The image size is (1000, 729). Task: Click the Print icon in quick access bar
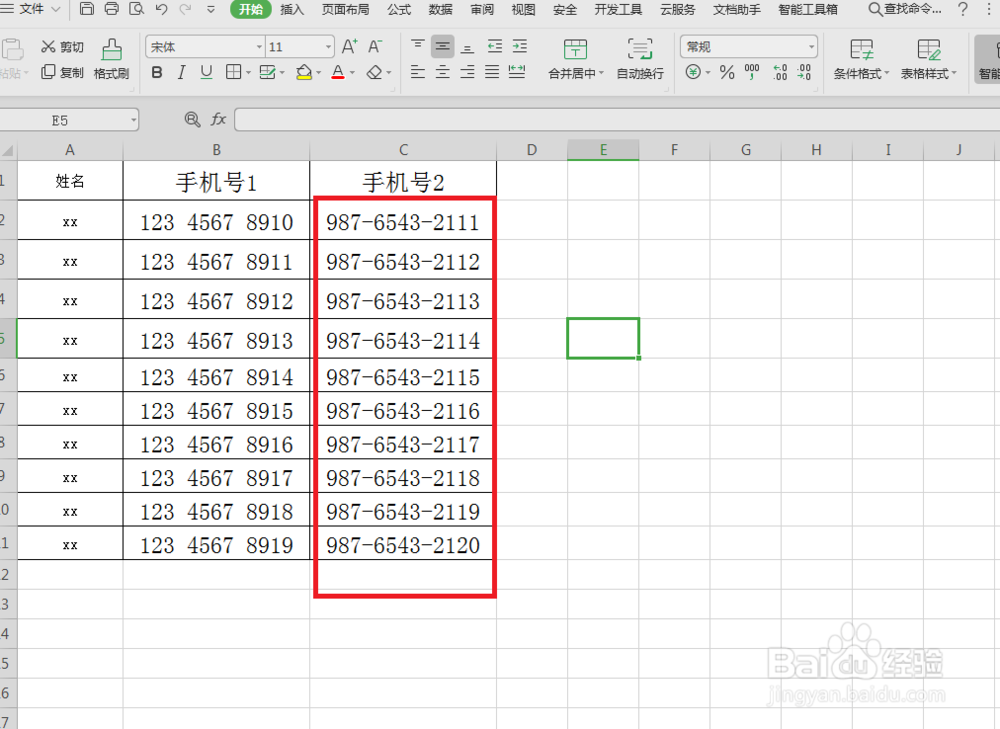(112, 9)
